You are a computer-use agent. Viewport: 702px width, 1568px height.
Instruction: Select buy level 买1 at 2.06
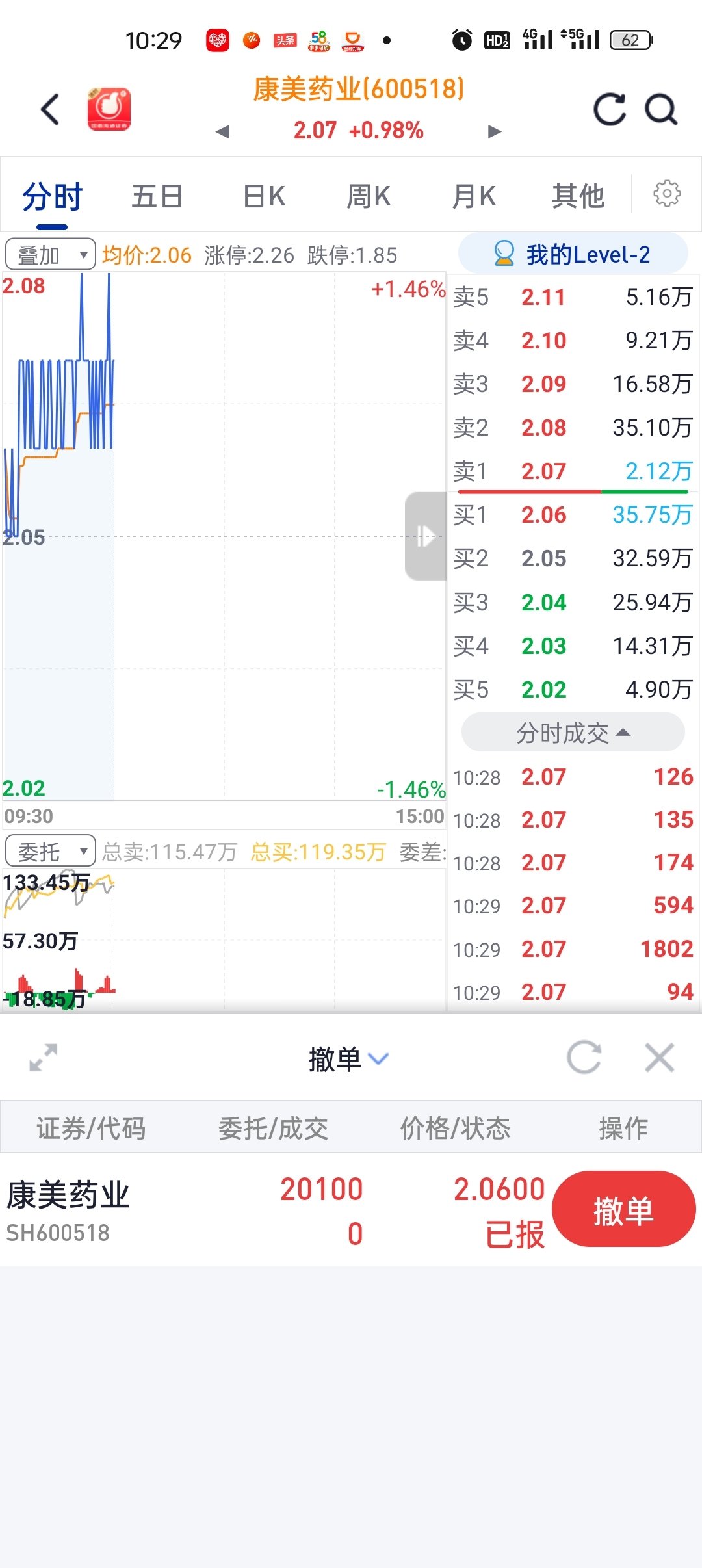573,514
